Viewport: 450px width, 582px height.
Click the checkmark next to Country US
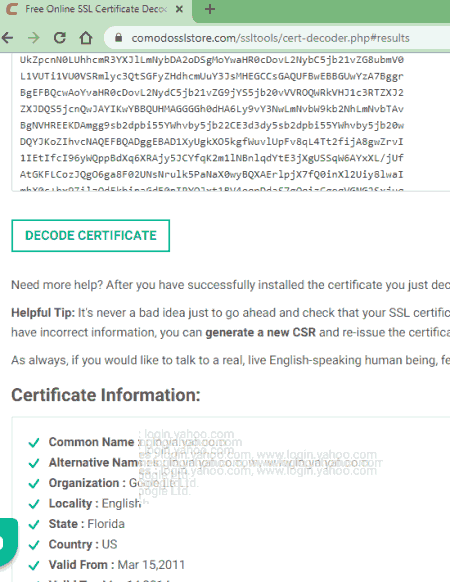[34, 545]
